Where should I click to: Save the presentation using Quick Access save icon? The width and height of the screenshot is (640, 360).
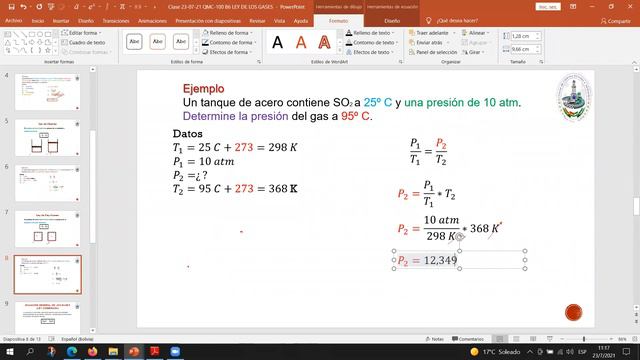[x=11, y=7]
